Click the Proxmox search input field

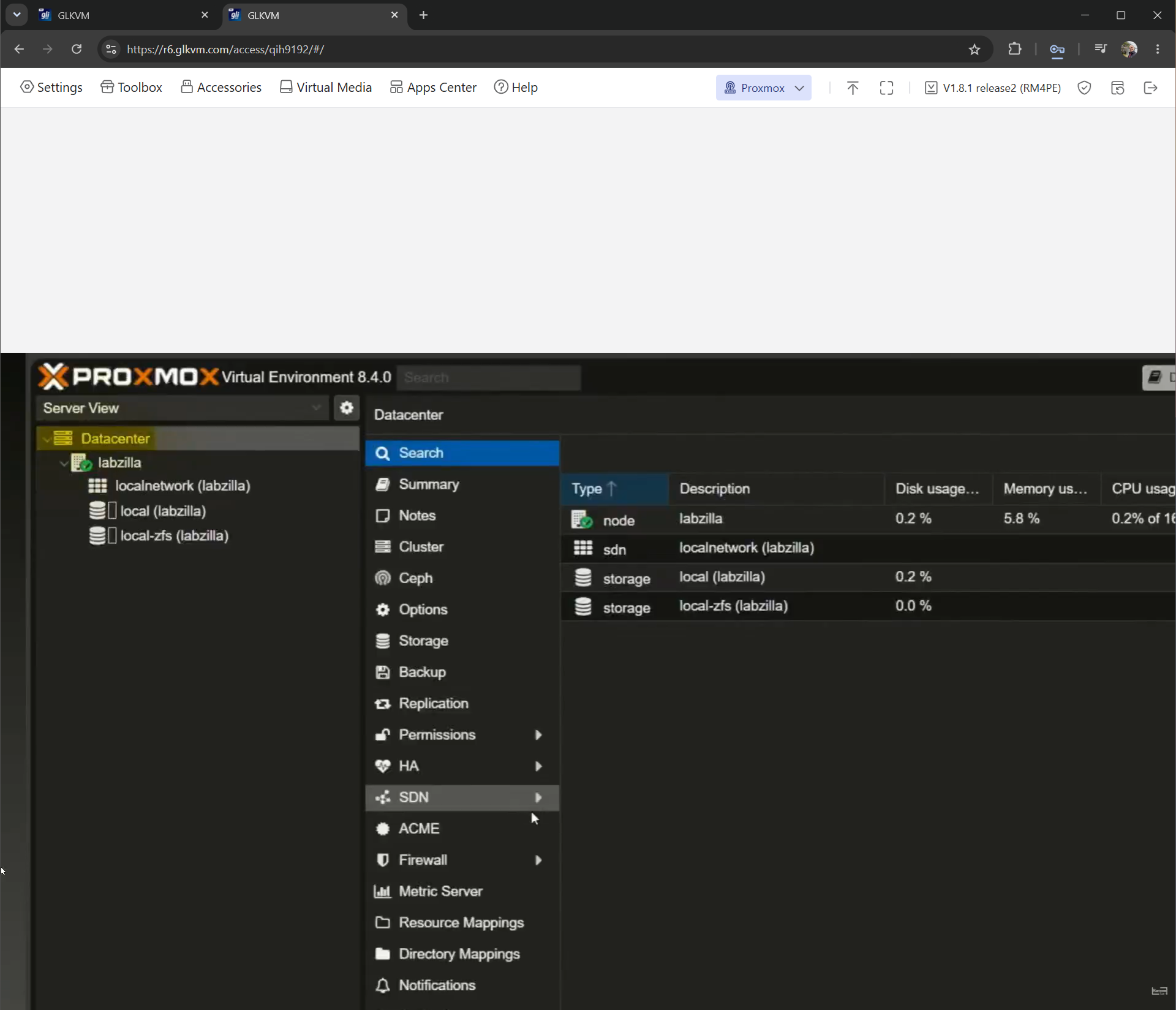pos(489,377)
